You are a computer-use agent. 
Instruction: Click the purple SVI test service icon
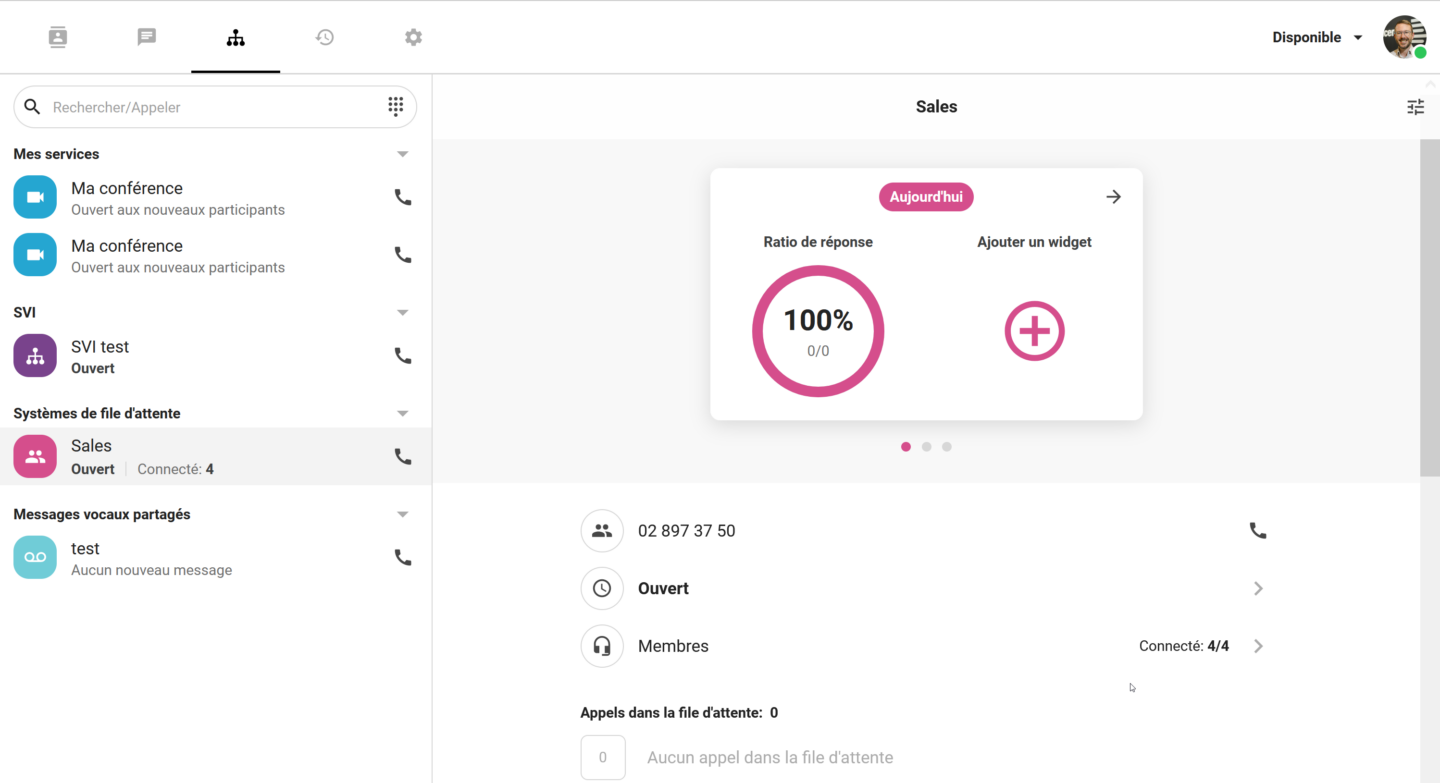pos(34,356)
